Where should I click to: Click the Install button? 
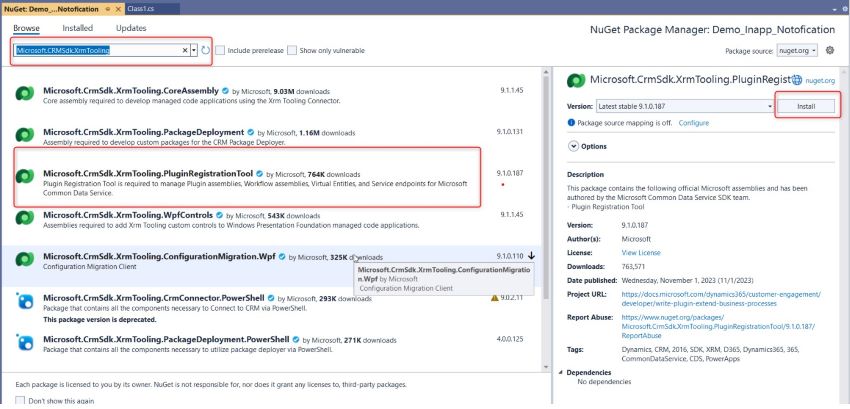(806, 106)
